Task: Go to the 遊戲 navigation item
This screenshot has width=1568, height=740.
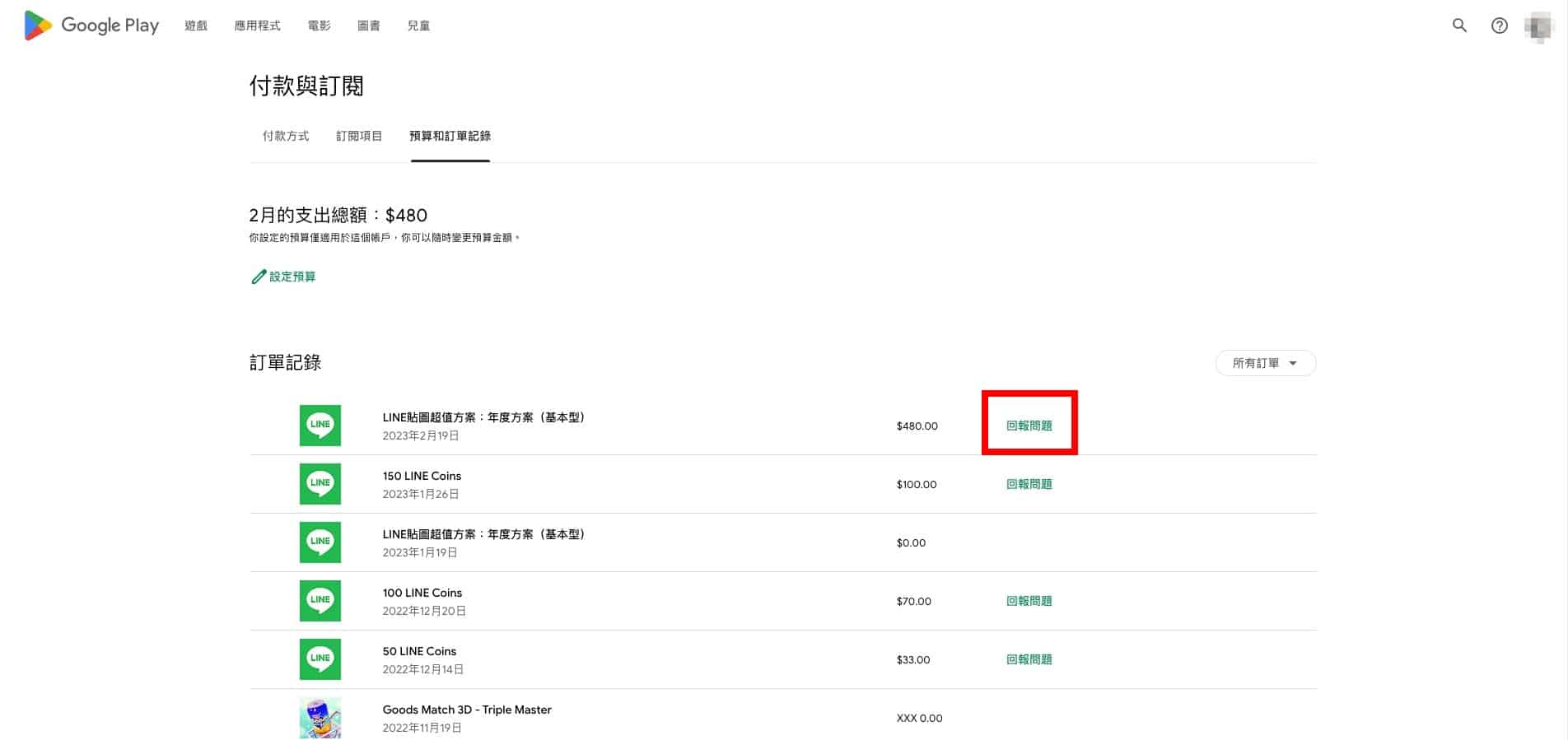Action: [196, 26]
